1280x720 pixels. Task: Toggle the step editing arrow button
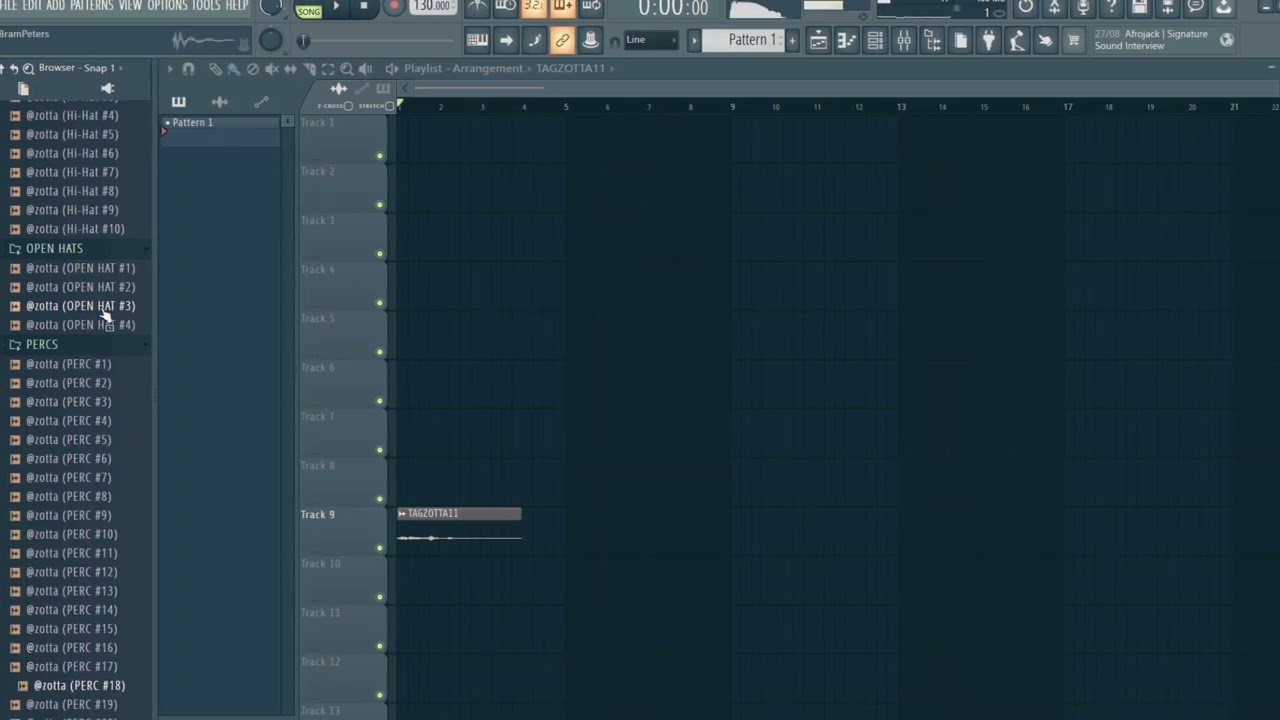pos(506,40)
